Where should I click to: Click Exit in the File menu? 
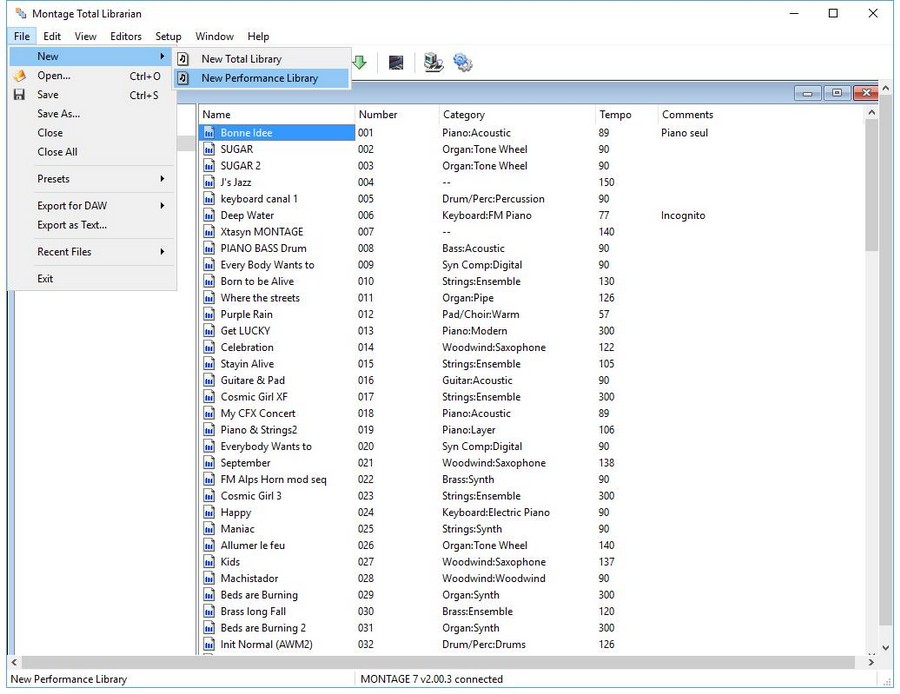(45, 279)
